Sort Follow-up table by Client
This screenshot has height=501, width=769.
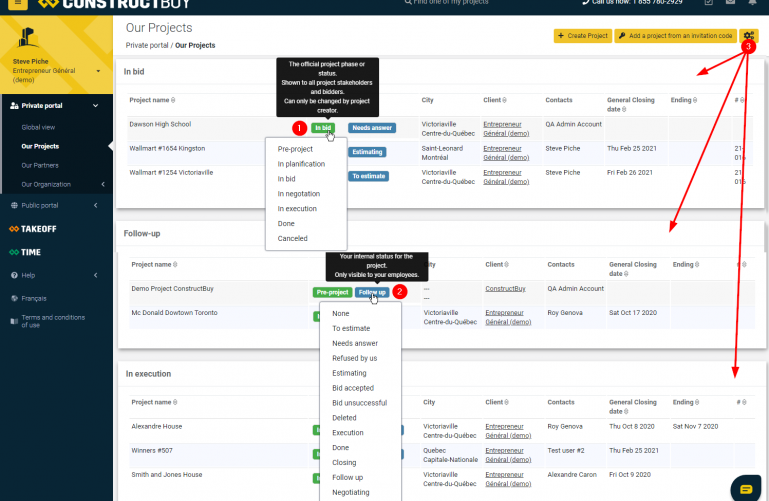pos(497,264)
